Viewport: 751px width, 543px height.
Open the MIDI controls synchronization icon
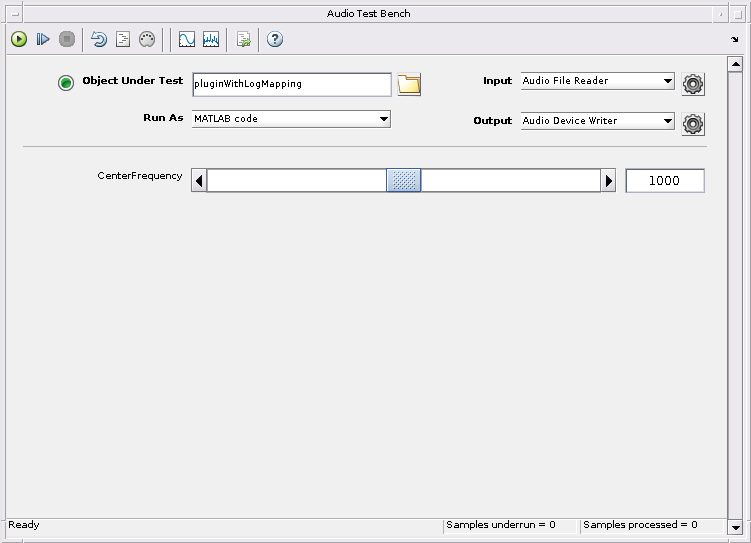[147, 39]
